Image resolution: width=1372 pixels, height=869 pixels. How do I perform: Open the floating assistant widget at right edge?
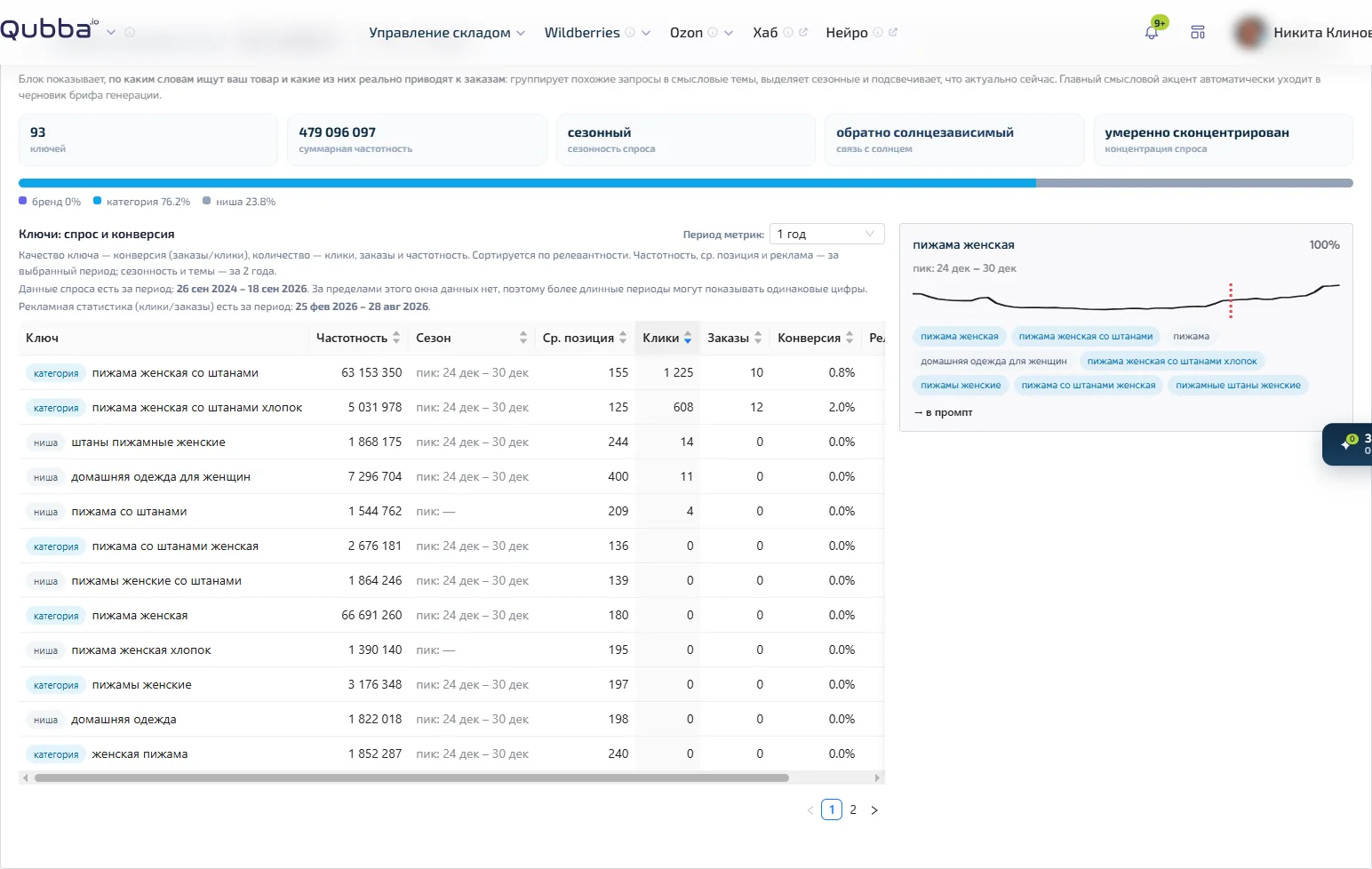1348,444
